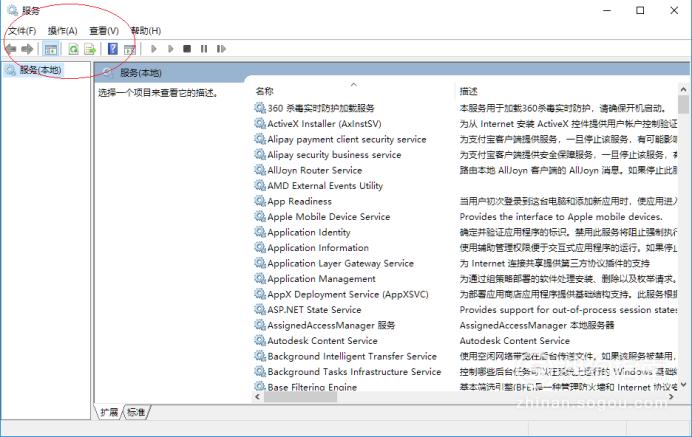
Task: Select Base Filtering Engine service
Action: (x=312, y=387)
